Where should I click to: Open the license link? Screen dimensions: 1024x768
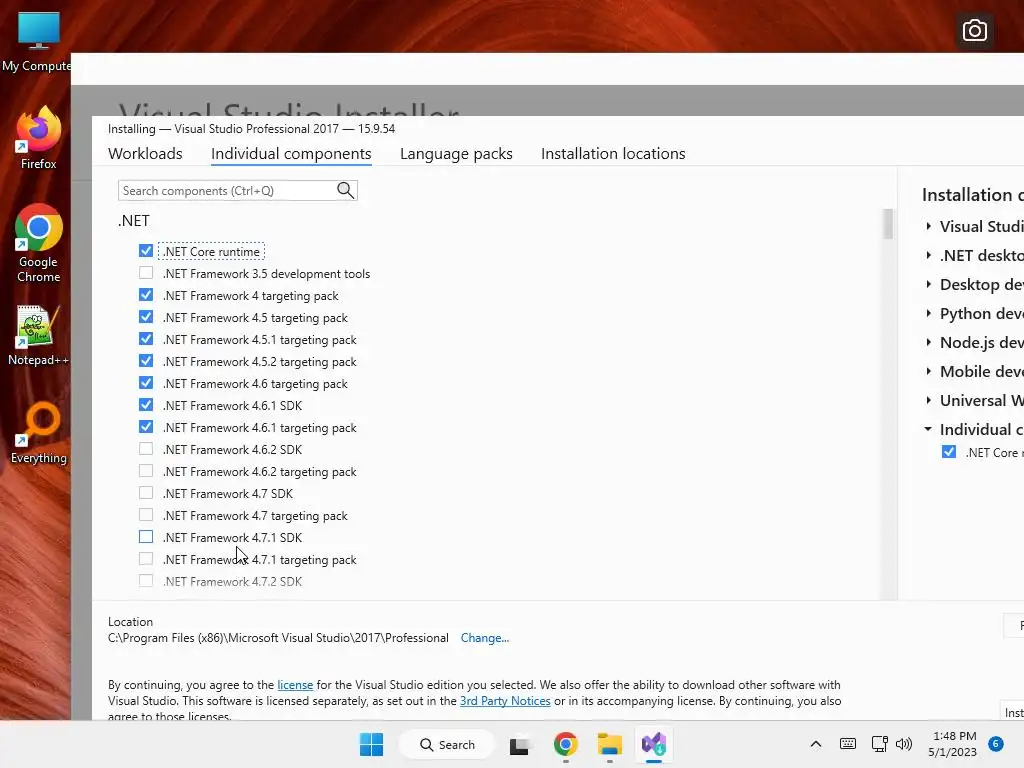point(295,685)
